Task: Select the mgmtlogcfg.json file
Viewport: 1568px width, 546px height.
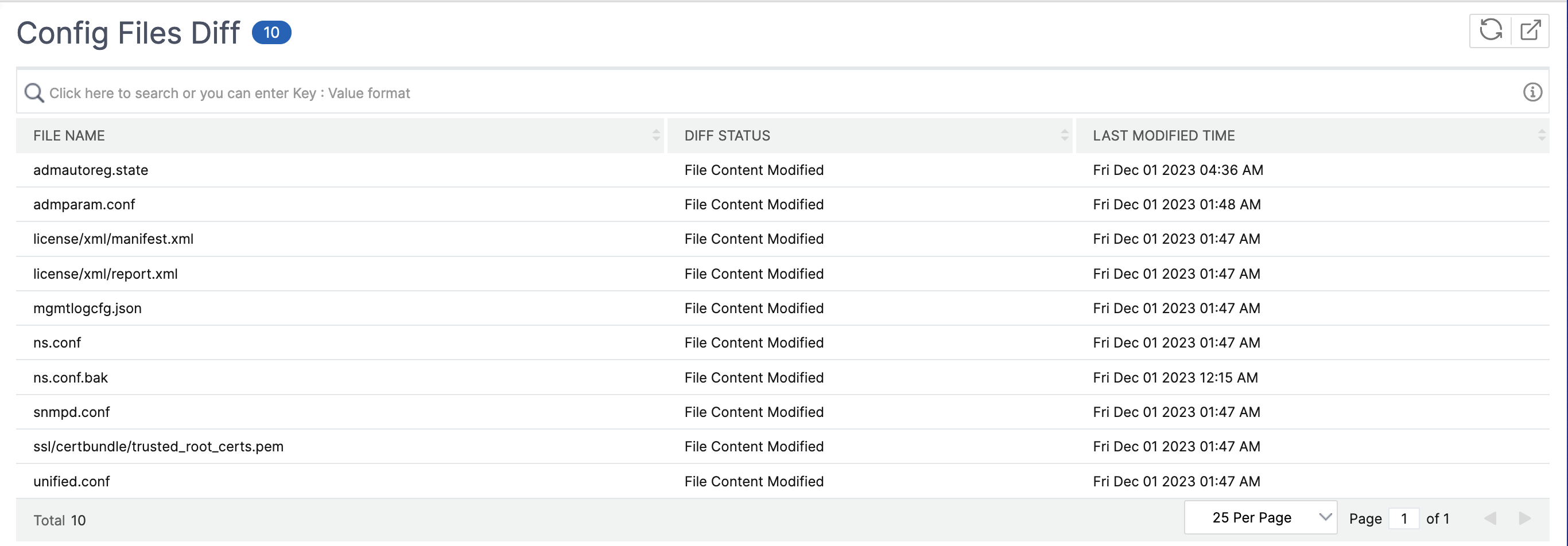Action: point(87,308)
